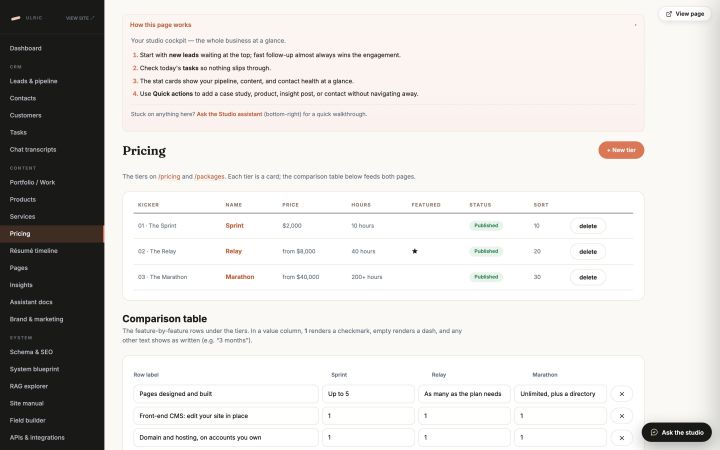Image resolution: width=720 pixels, height=450 pixels.
Task: Edit Sprint value for Domain and hosting row
Action: 368,438
